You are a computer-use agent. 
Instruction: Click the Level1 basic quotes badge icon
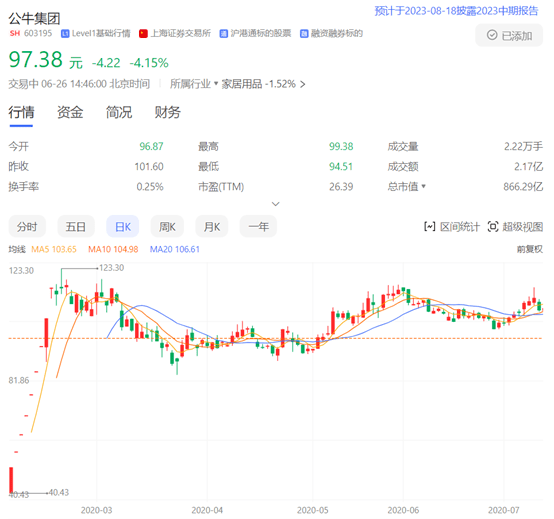(65, 34)
